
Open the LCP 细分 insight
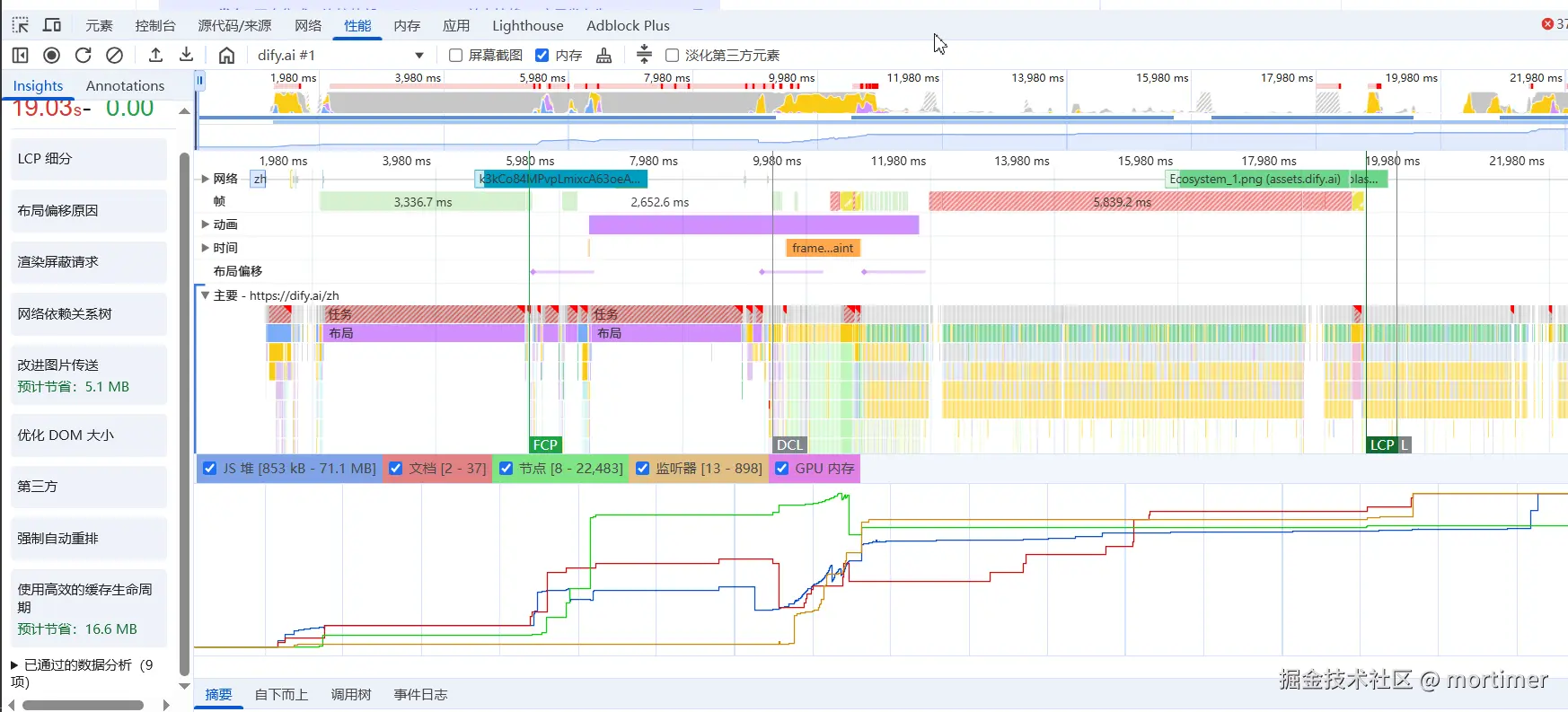tap(88, 159)
